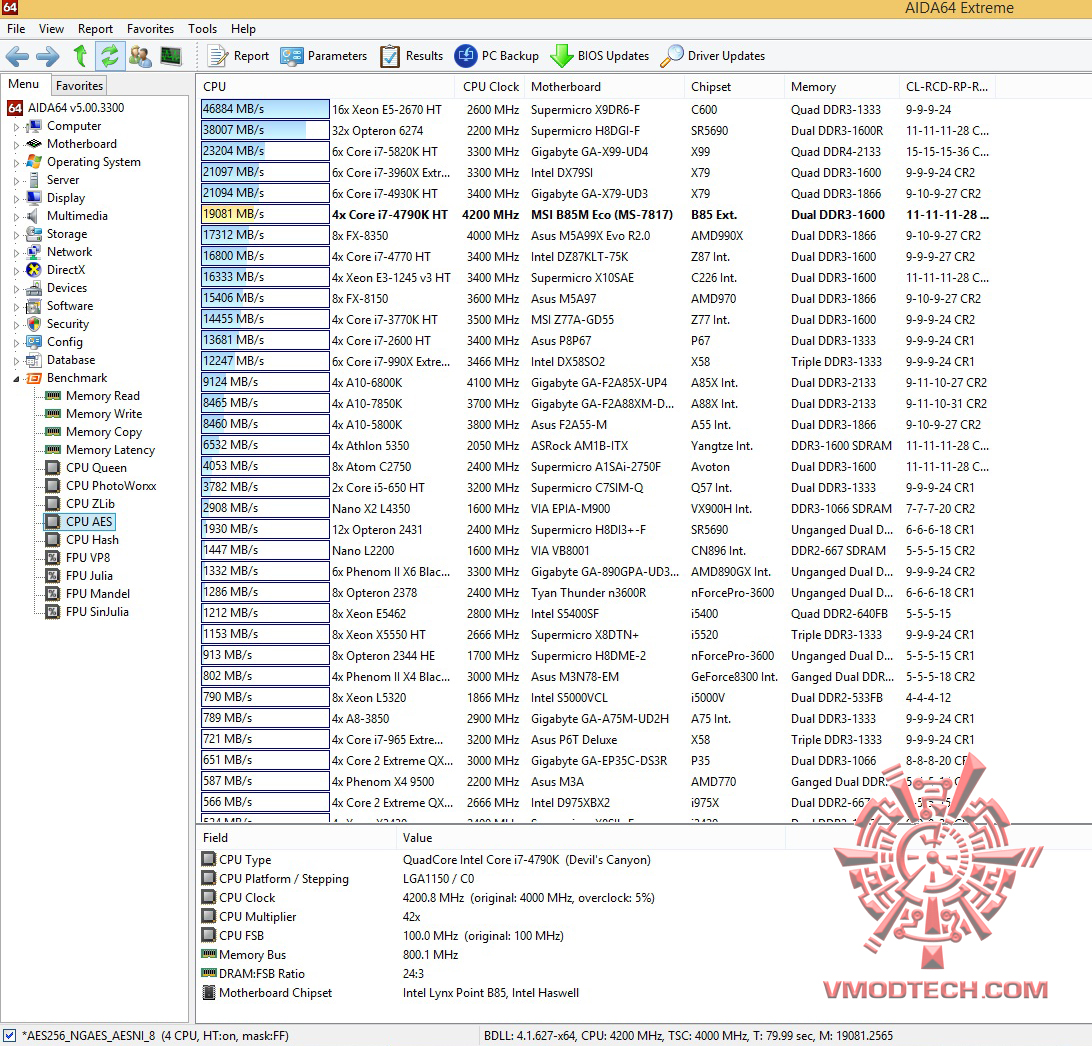Sort by the CL-RCD-RP-R... column header
Image resolution: width=1092 pixels, height=1046 pixels.
[x=947, y=86]
